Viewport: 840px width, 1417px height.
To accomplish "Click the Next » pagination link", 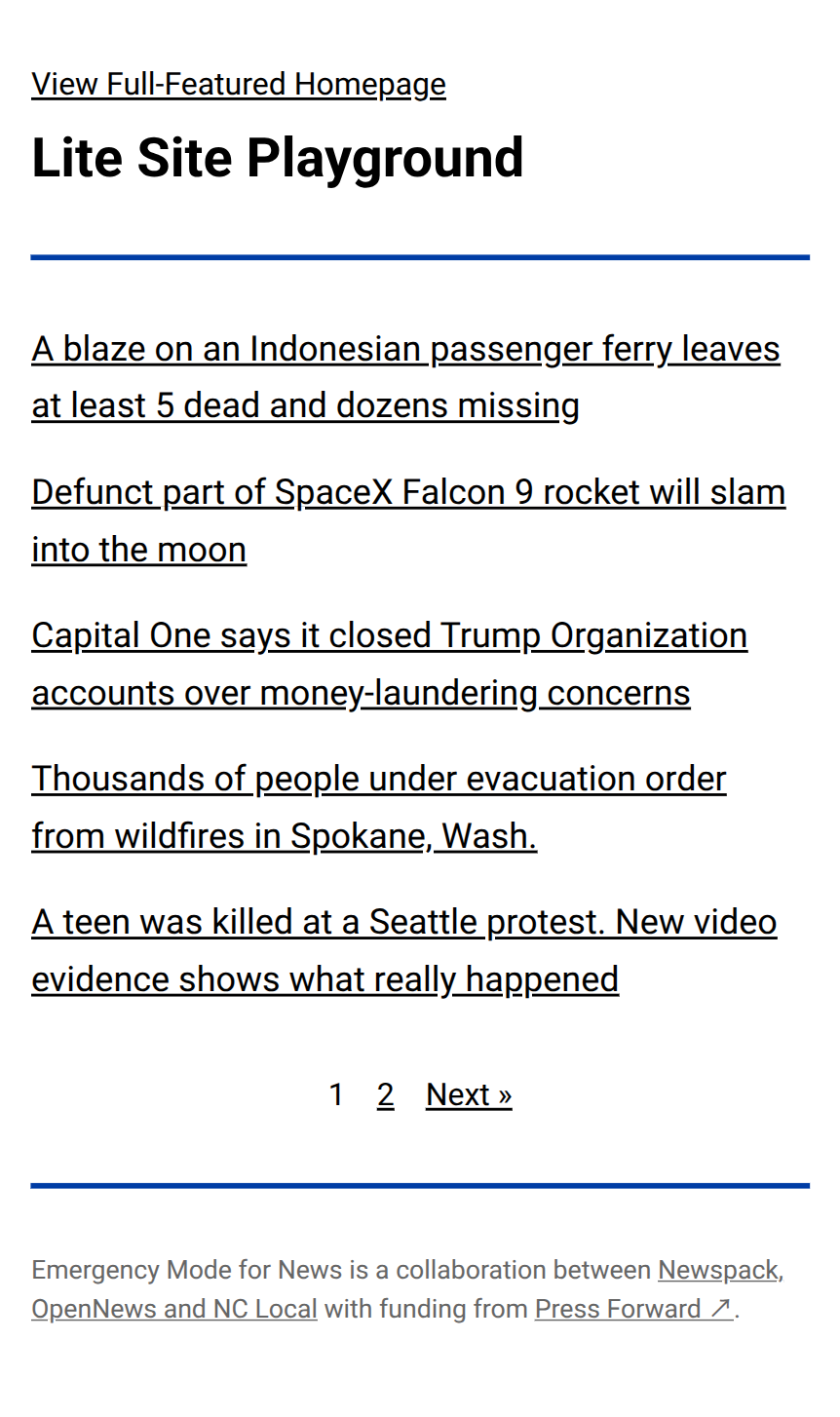I will (x=469, y=1095).
